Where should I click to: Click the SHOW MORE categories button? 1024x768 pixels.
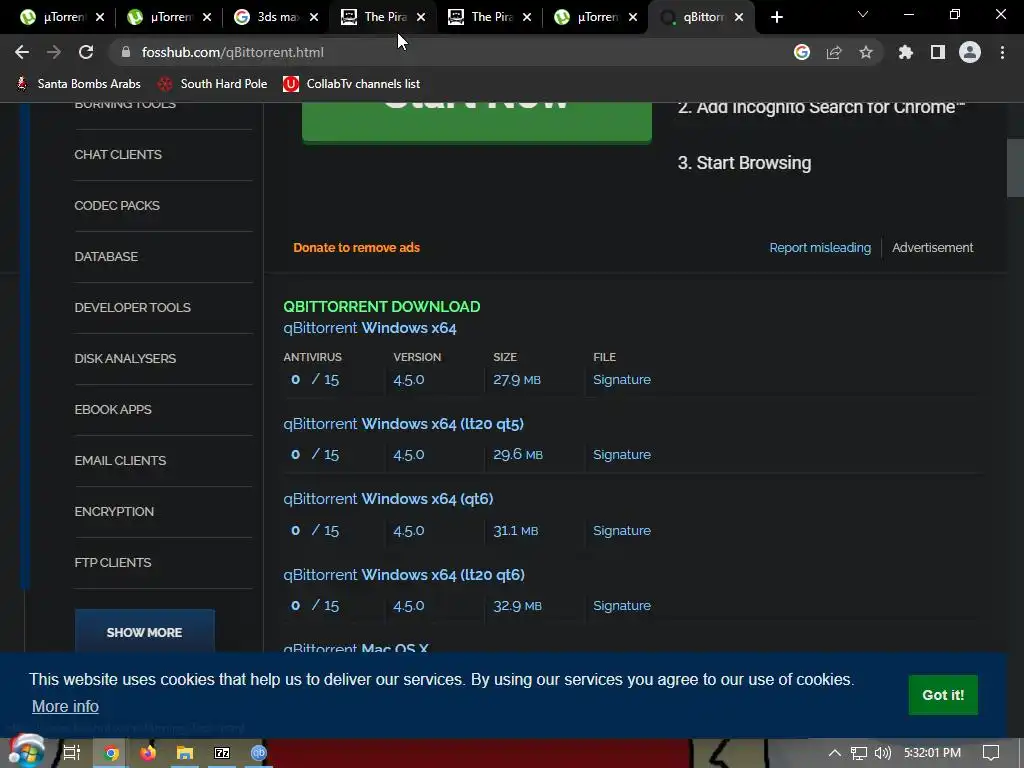(144, 631)
